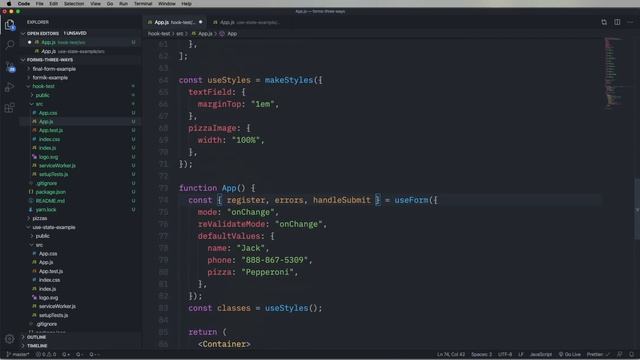Open App.css in hook-test src
Image resolution: width=640 pixels, height=360 pixels.
point(48,113)
